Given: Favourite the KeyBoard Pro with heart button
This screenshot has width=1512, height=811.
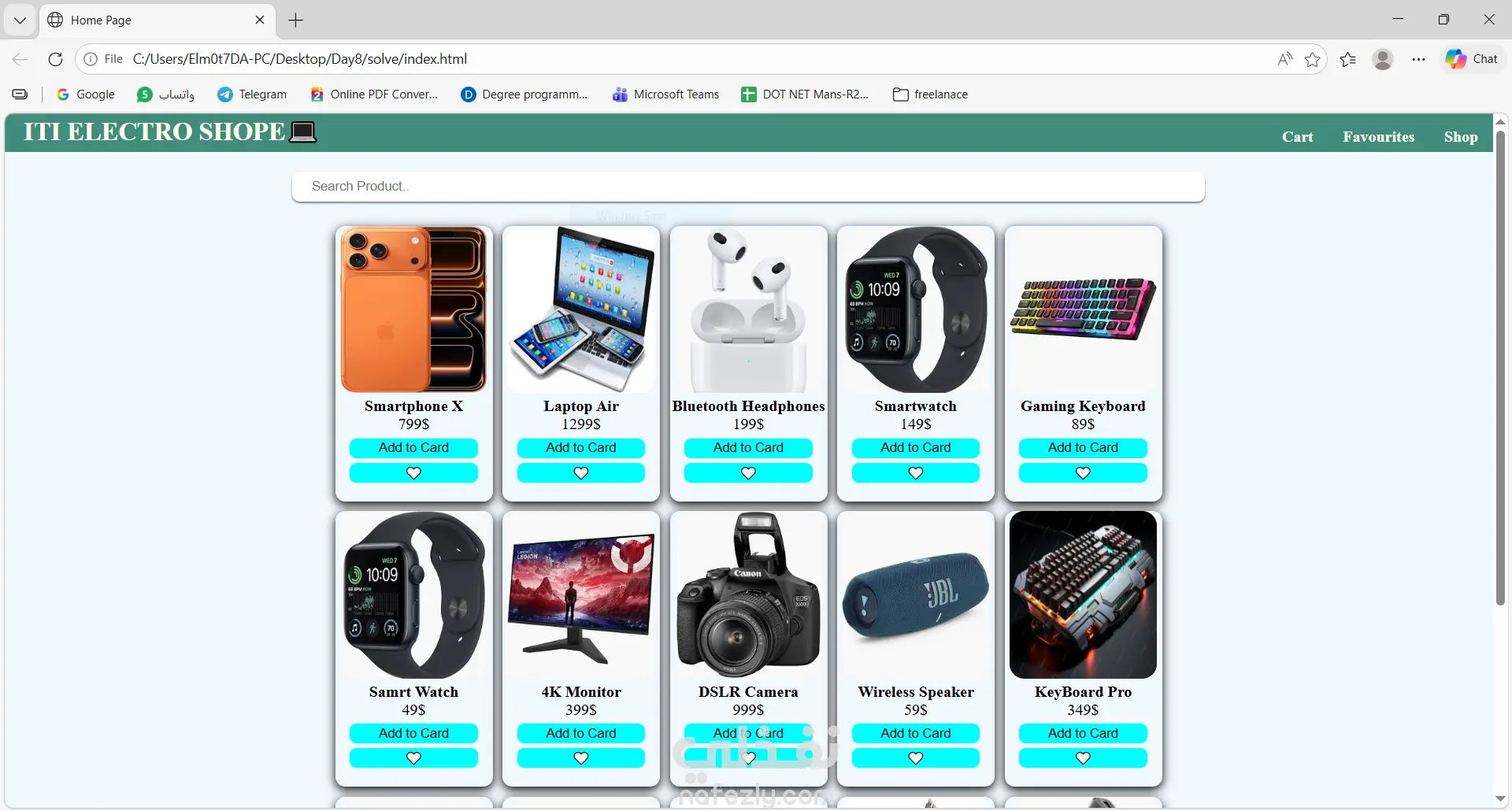Looking at the screenshot, I should 1083,758.
